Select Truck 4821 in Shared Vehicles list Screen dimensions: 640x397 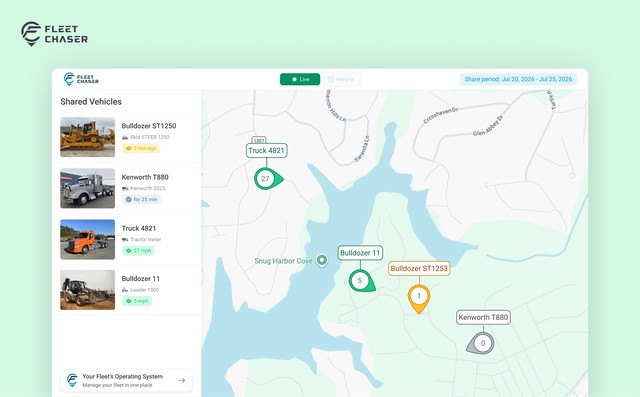127,240
